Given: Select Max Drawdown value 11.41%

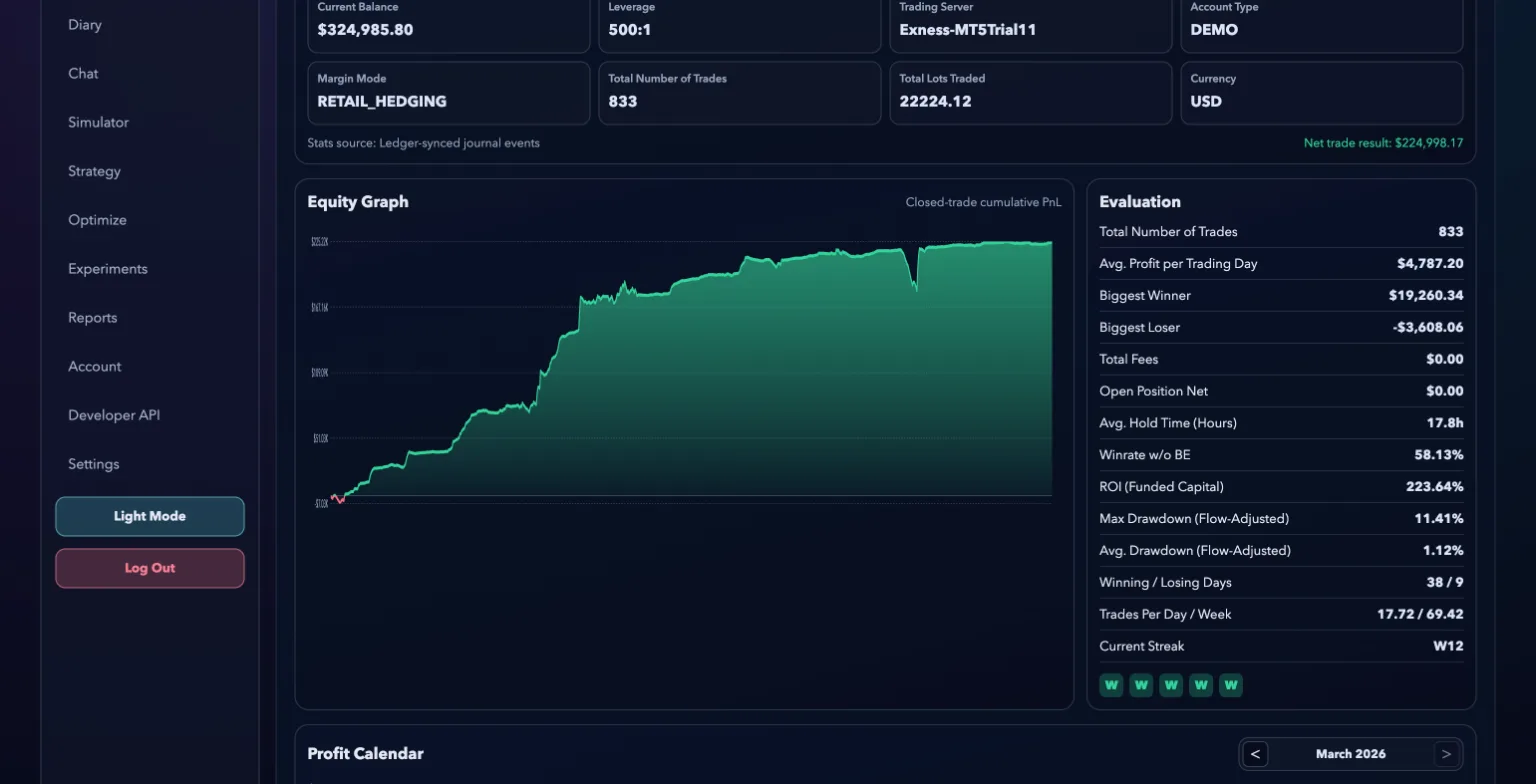Looking at the screenshot, I should point(1439,519).
